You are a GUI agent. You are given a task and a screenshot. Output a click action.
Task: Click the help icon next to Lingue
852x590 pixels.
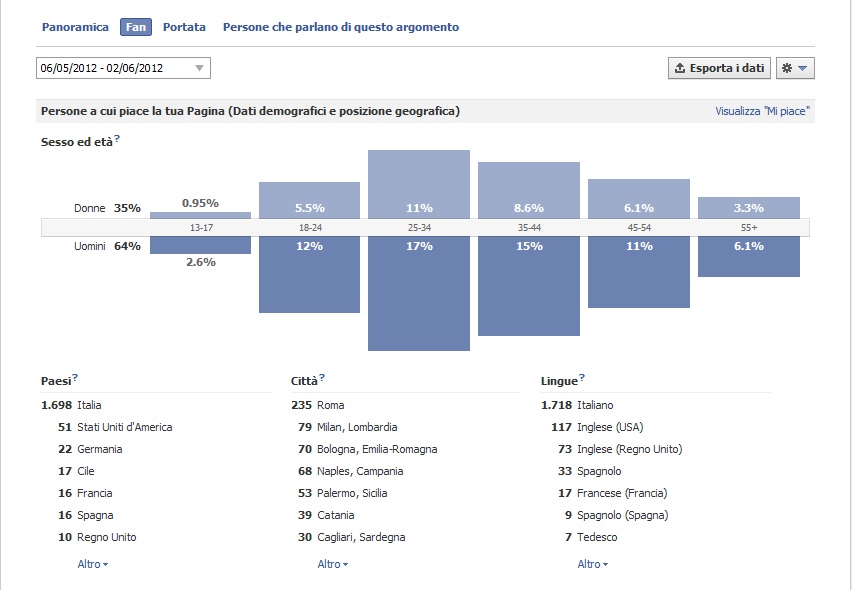click(x=582, y=379)
